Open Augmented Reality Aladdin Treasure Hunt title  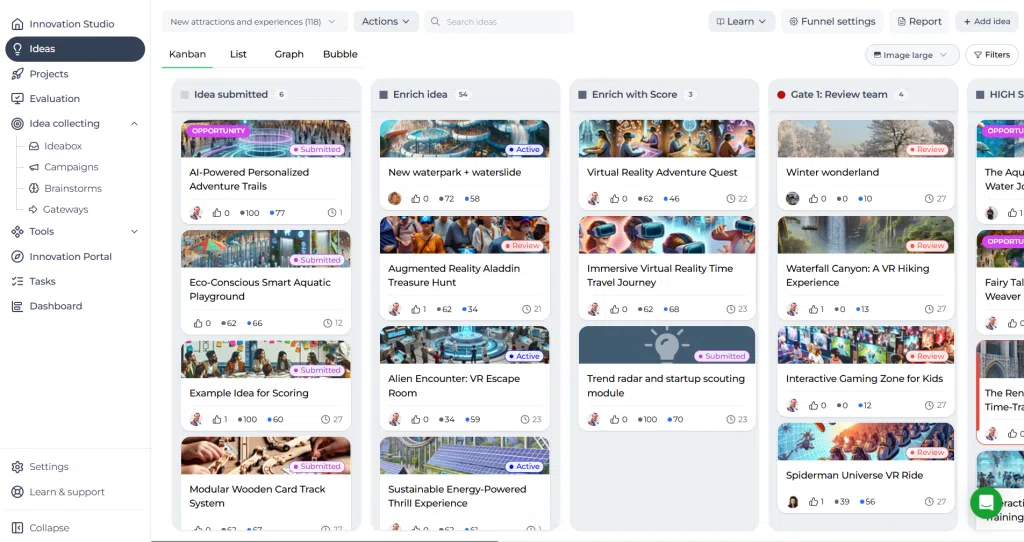point(454,276)
